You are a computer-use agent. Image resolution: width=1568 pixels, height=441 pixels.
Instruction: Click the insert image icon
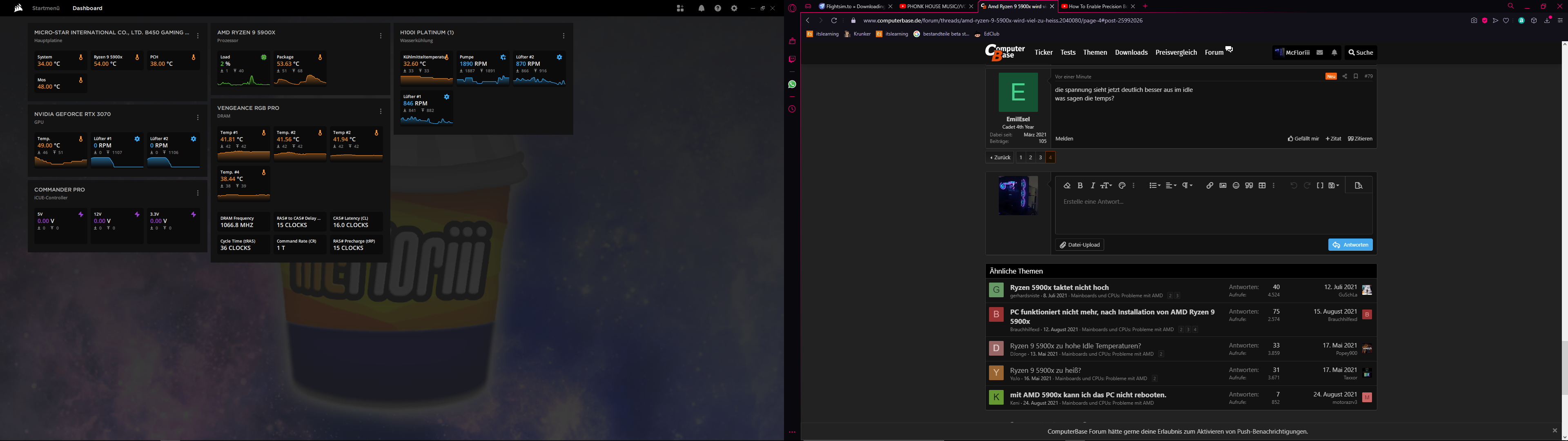pos(1222,186)
